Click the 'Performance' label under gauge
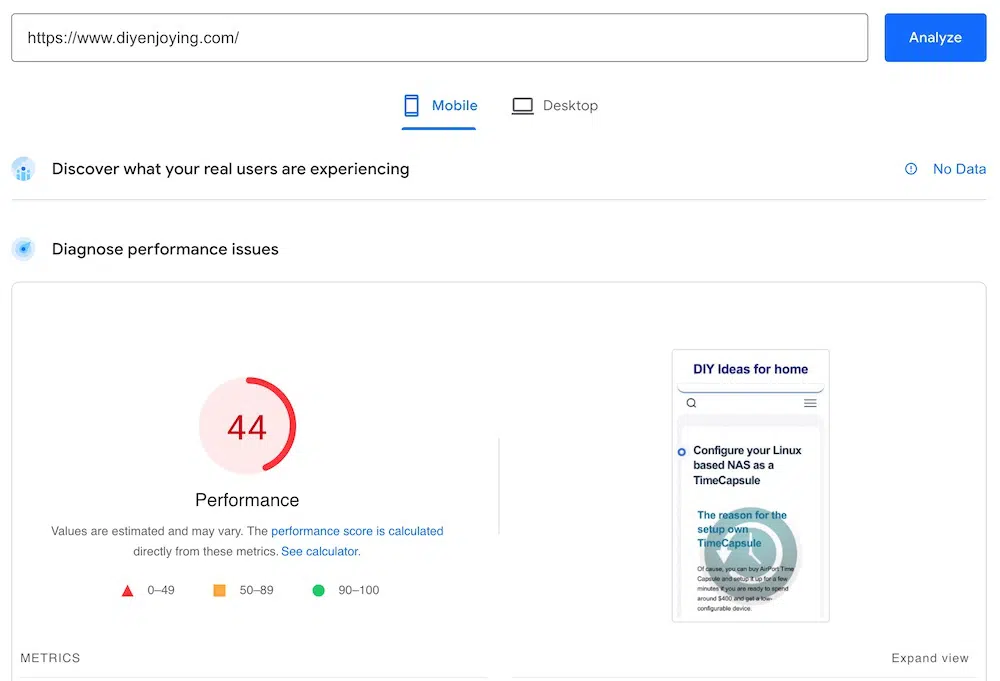The height and width of the screenshot is (681, 1000). coord(247,500)
